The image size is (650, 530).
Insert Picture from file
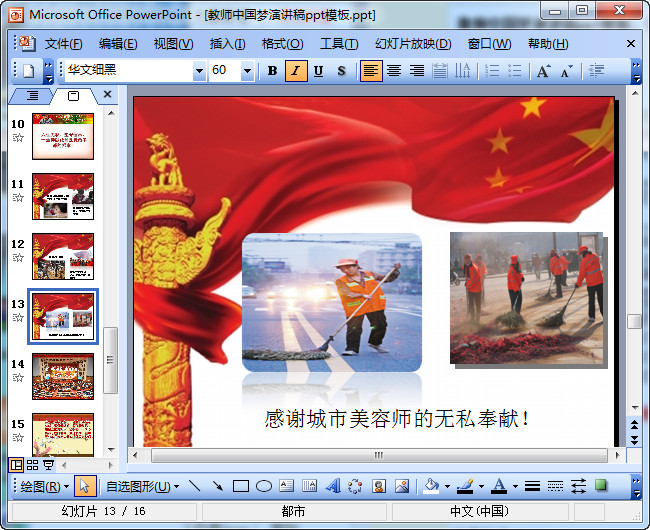pos(402,486)
